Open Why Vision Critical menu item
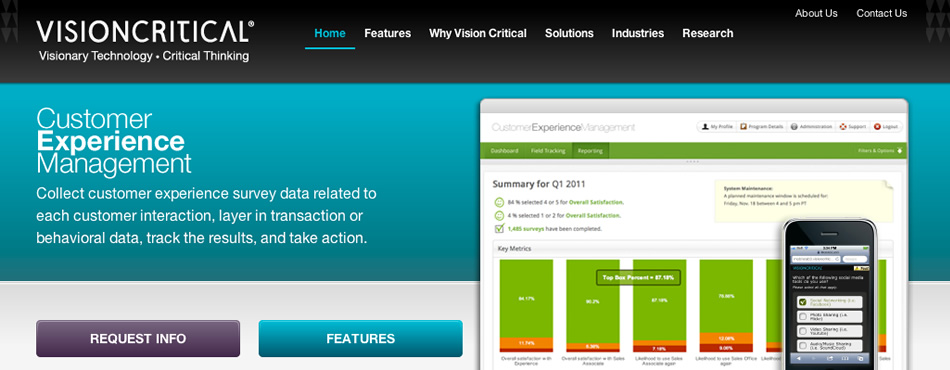This screenshot has width=950, height=370. tap(477, 33)
